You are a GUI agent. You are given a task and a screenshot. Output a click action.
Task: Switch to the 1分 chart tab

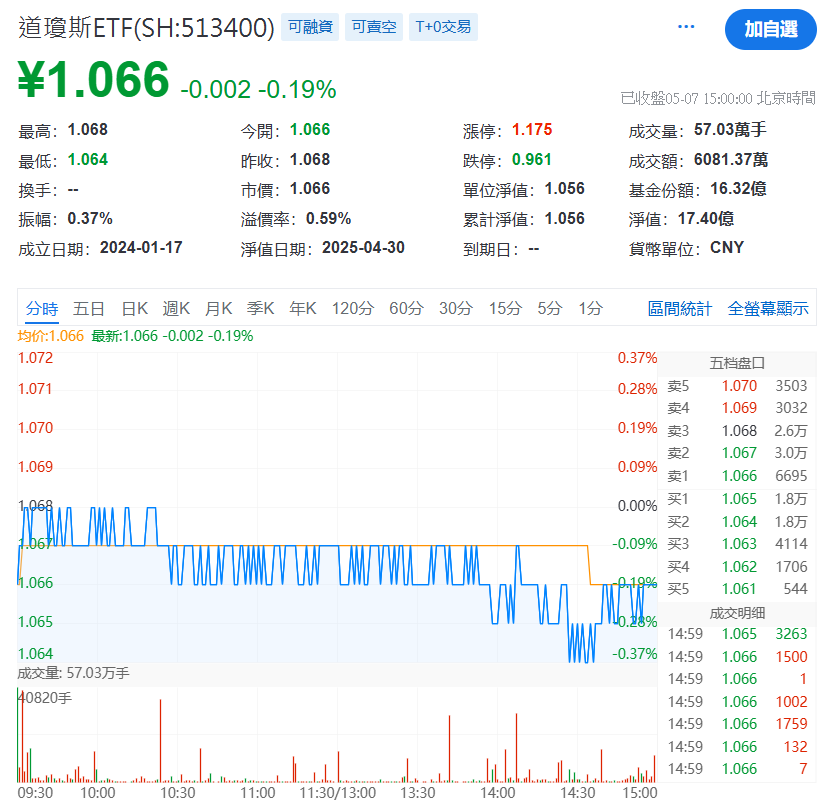click(x=590, y=309)
